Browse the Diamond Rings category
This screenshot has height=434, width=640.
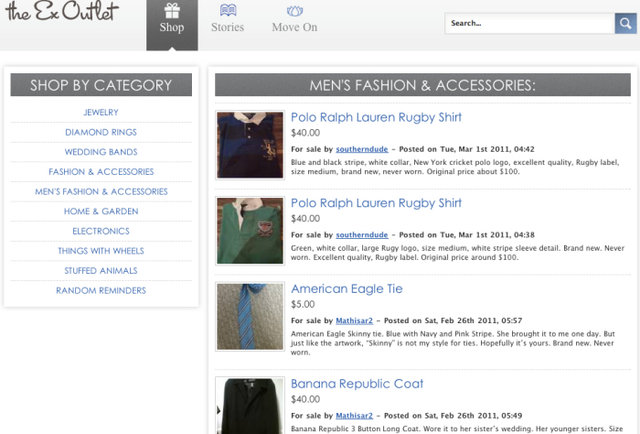pos(101,132)
